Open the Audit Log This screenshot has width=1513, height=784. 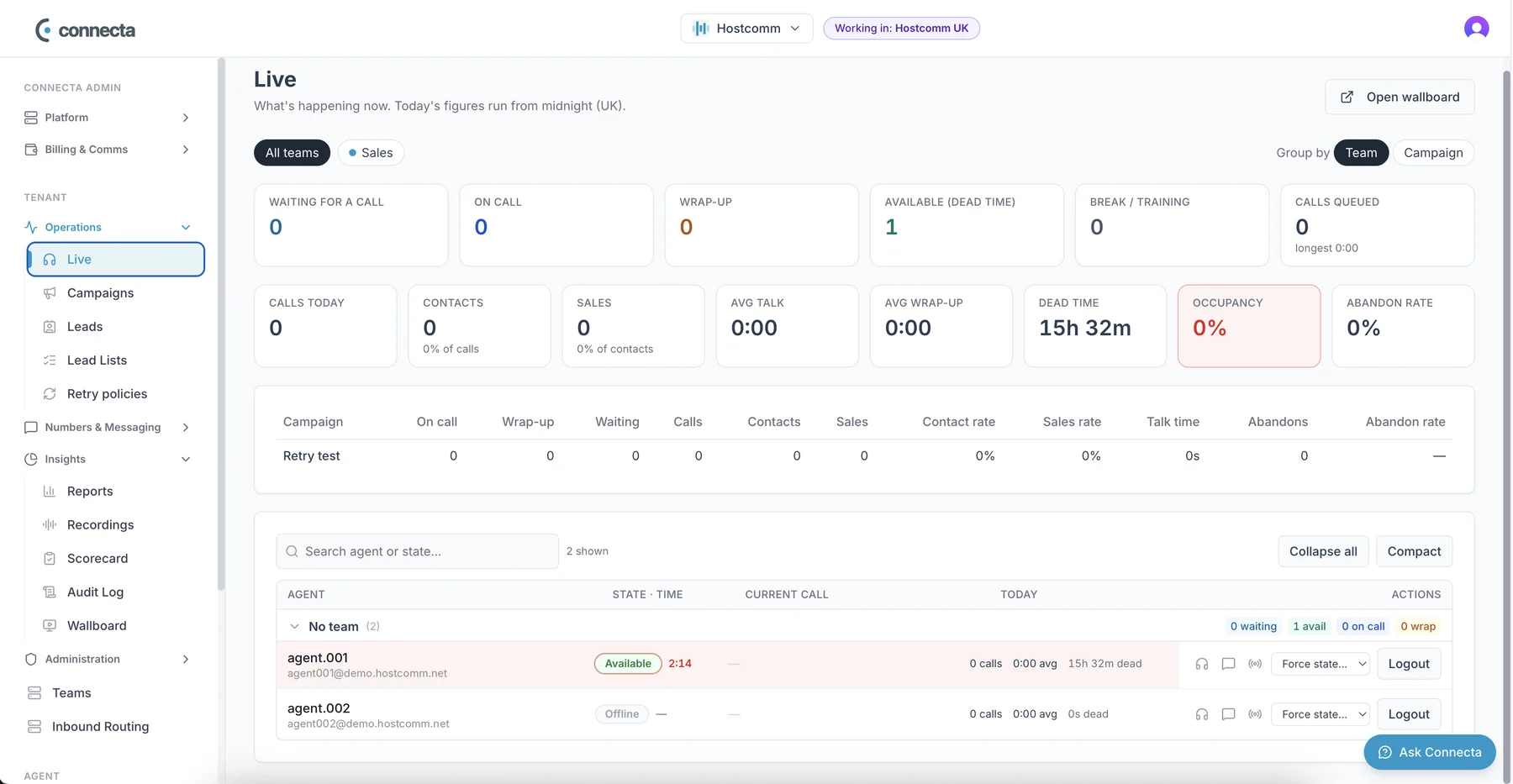point(116,592)
